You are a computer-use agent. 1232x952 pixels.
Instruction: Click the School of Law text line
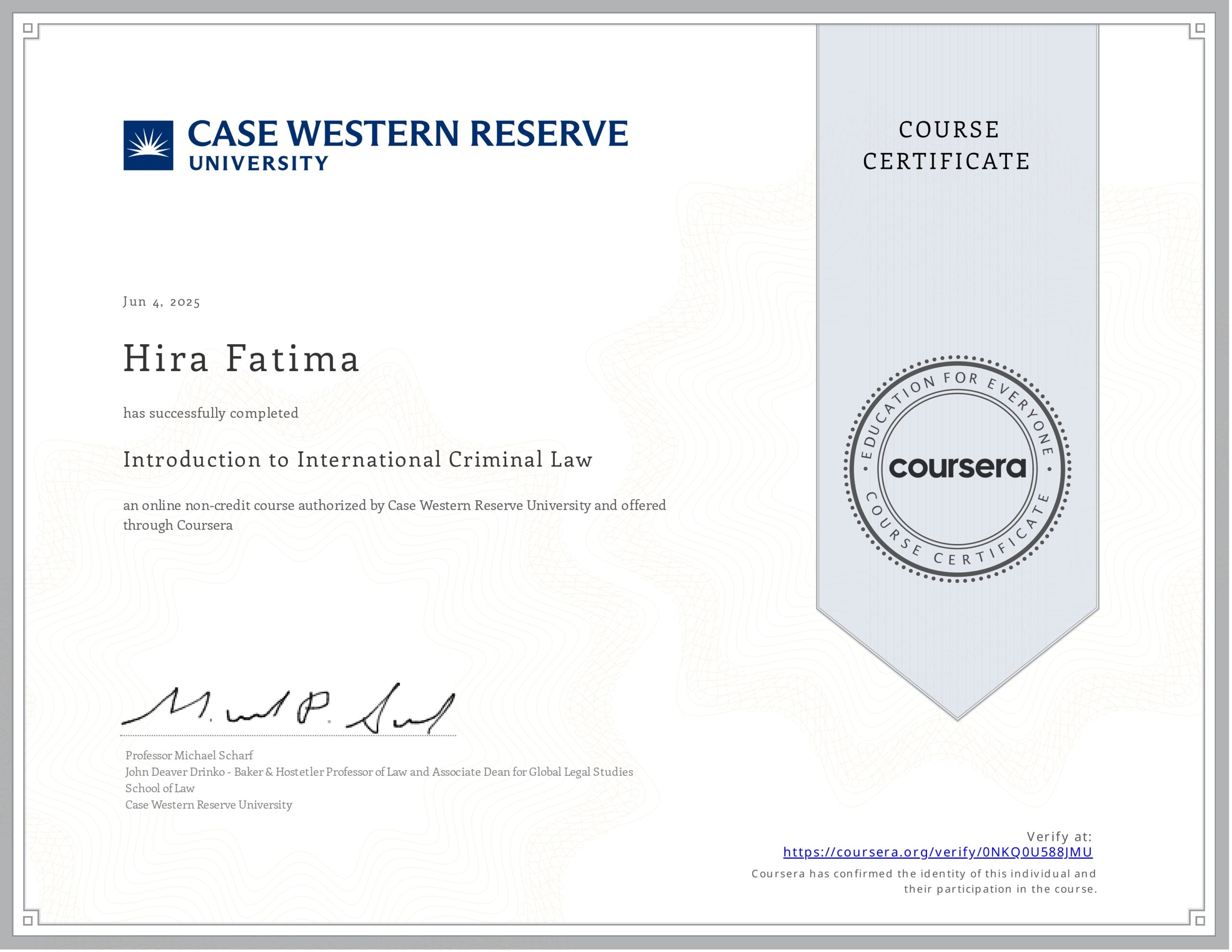tap(160, 788)
